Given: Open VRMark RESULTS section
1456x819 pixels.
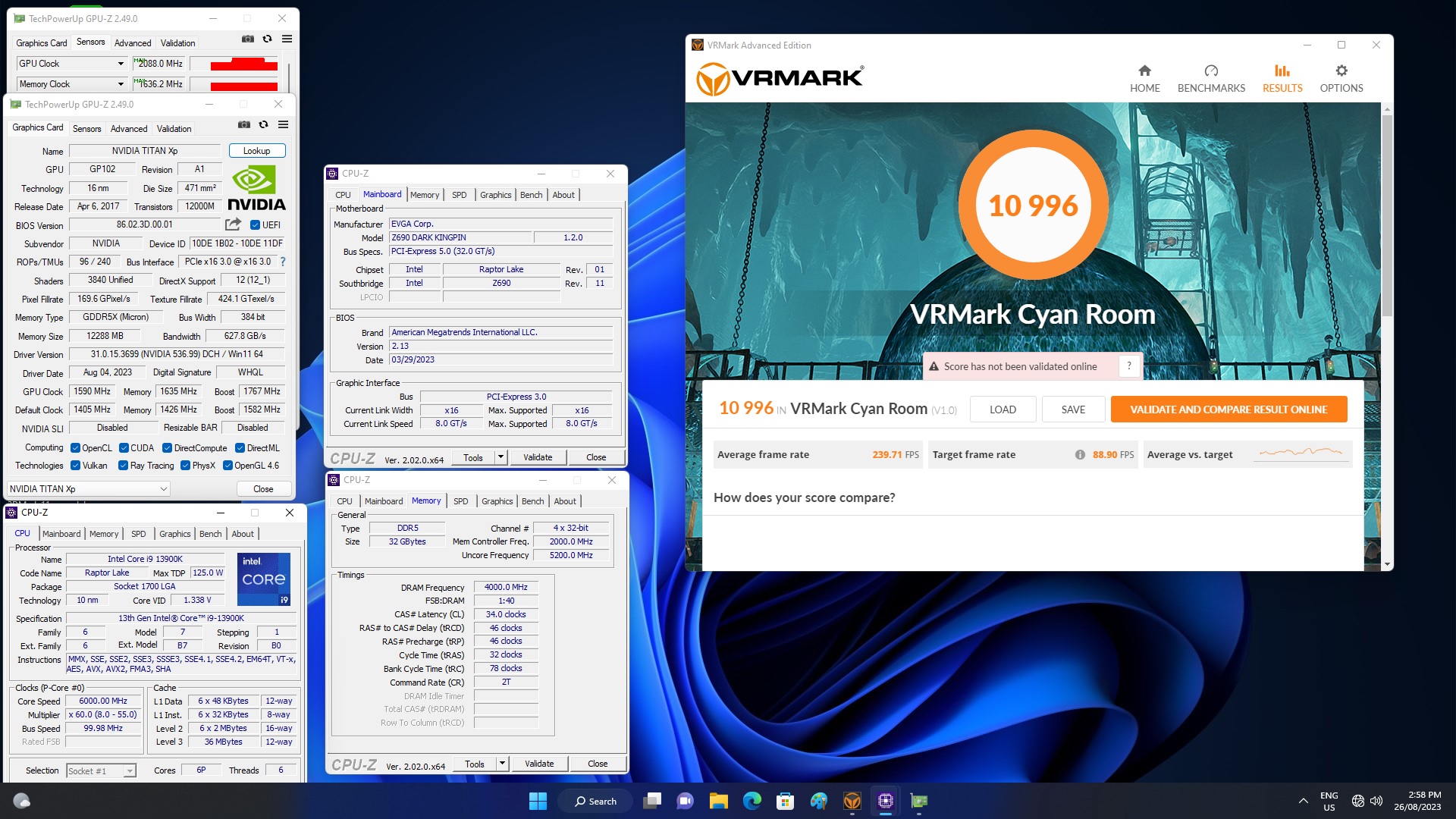Looking at the screenshot, I should (x=1282, y=79).
